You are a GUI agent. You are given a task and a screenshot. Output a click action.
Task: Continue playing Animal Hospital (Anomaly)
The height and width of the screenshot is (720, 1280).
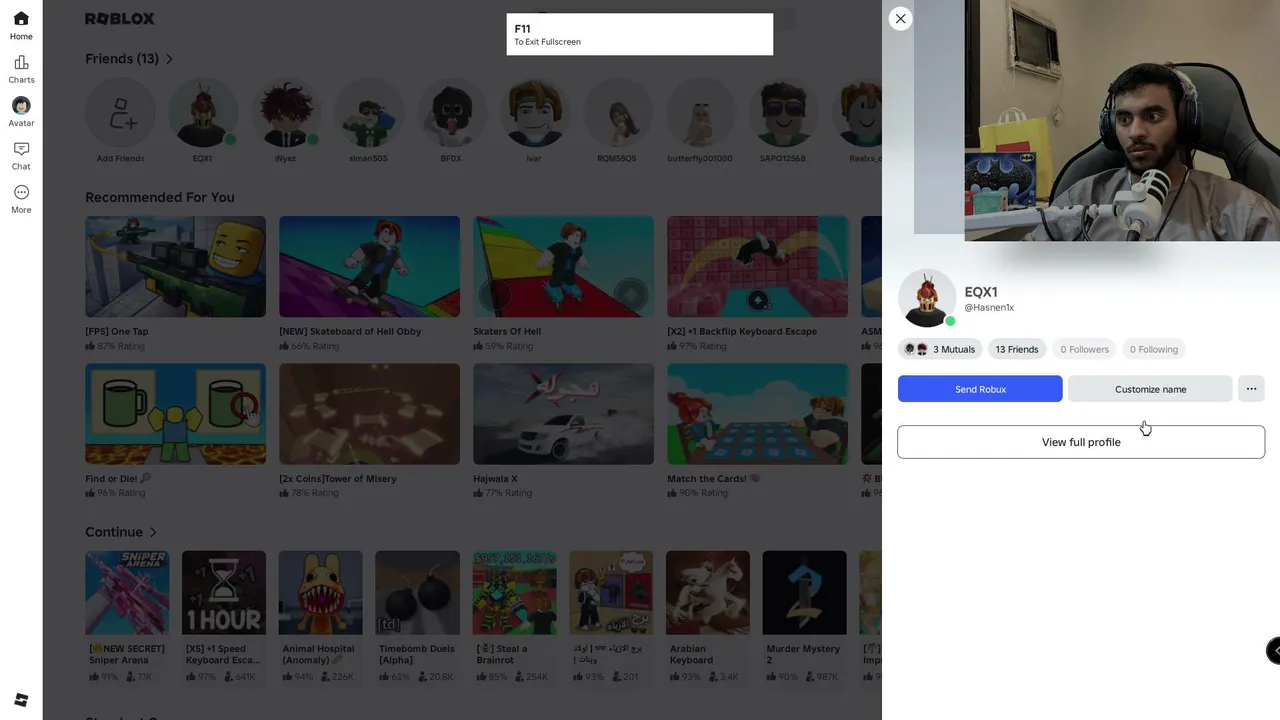click(321, 593)
